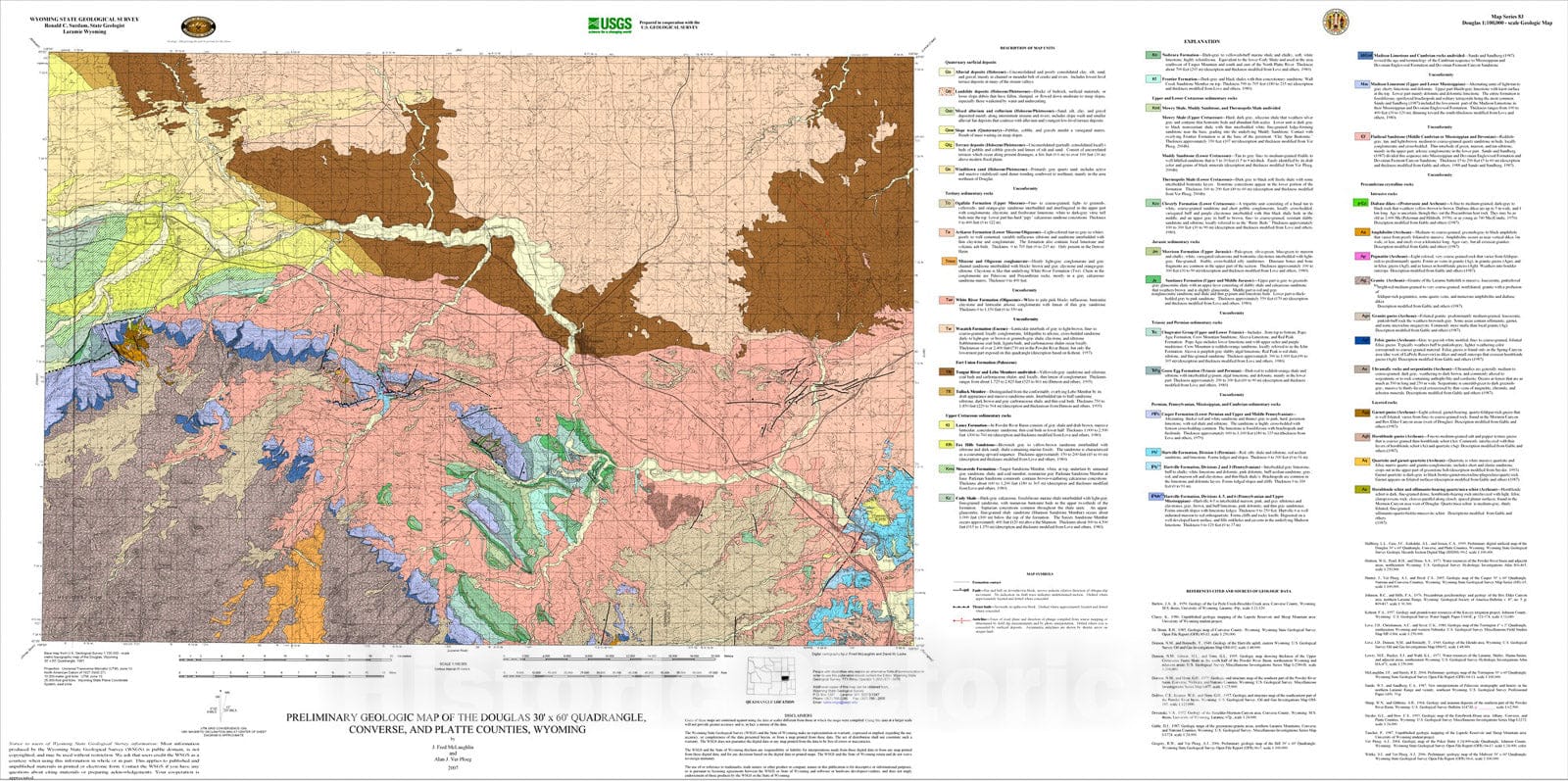1568x781 pixels.
Task: Select the Hartville Divisions 4, 5, and 6 swatch
Action: click(x=1155, y=497)
